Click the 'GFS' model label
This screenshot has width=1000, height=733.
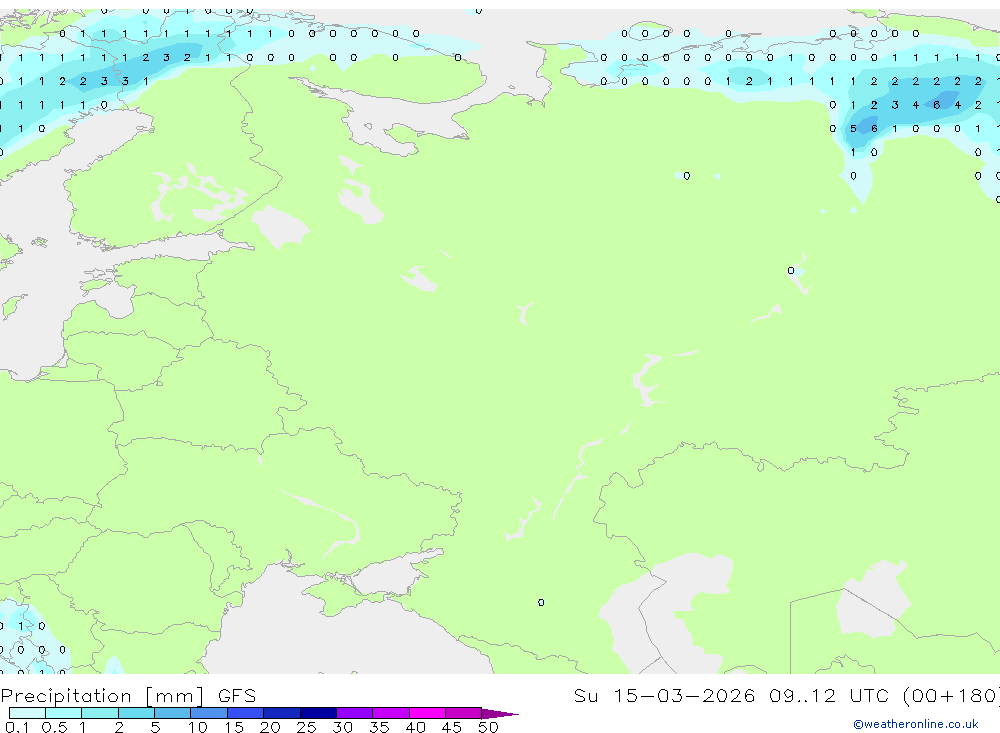click(237, 695)
